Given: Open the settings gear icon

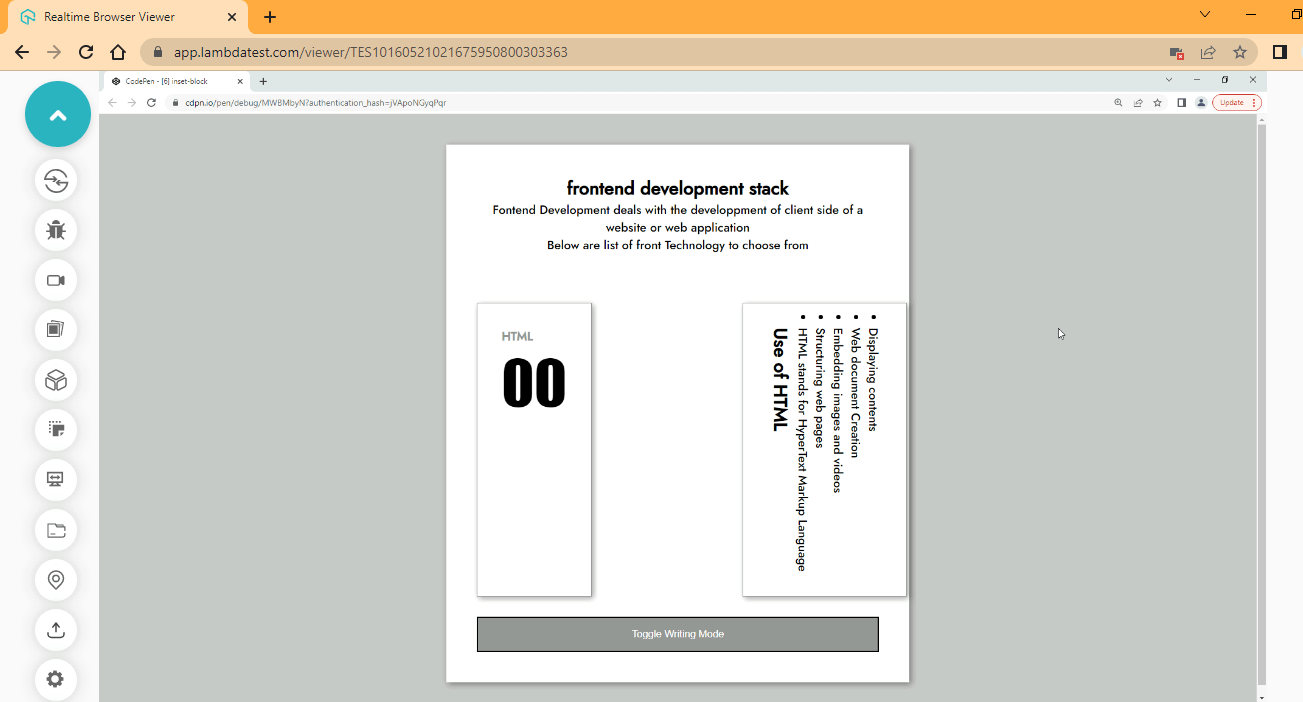Looking at the screenshot, I should pos(56,679).
